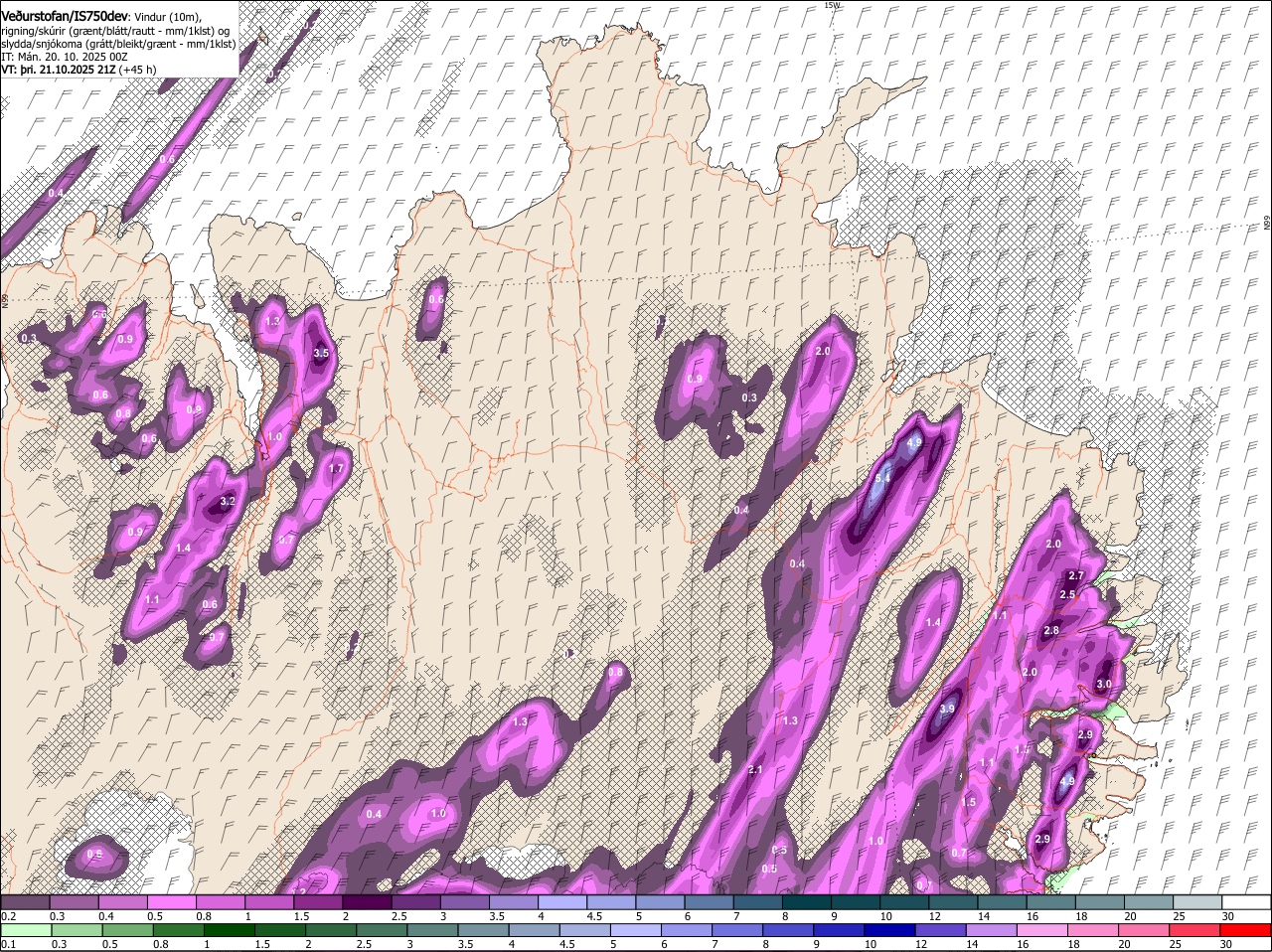Click the 2.8 precipitation value on the map
Image resolution: width=1272 pixels, height=952 pixels.
1051,631
